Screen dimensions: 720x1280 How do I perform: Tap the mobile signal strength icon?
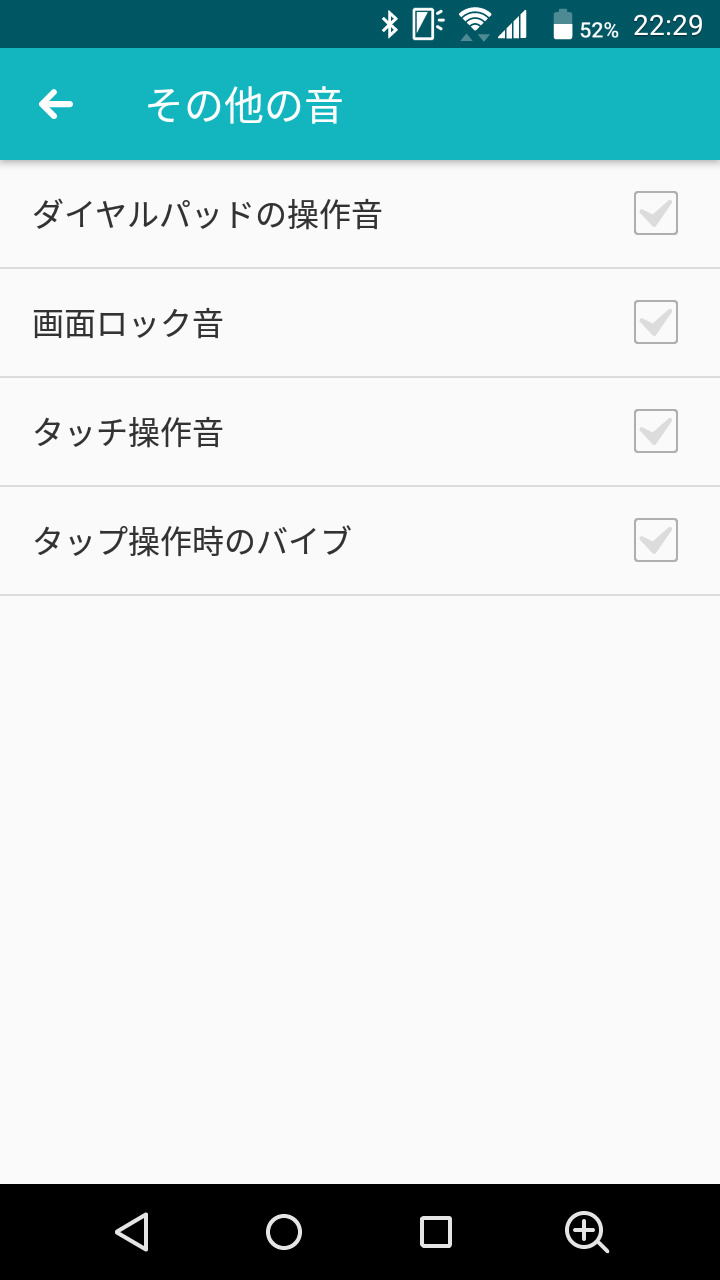[513, 24]
